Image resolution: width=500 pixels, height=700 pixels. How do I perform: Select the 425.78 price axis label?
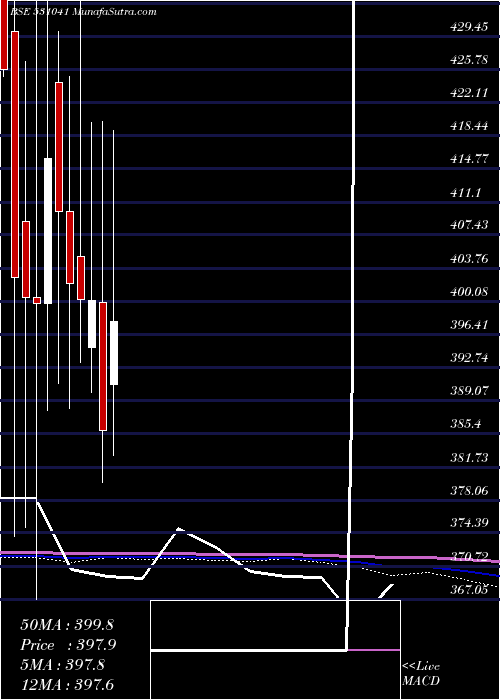(469, 60)
